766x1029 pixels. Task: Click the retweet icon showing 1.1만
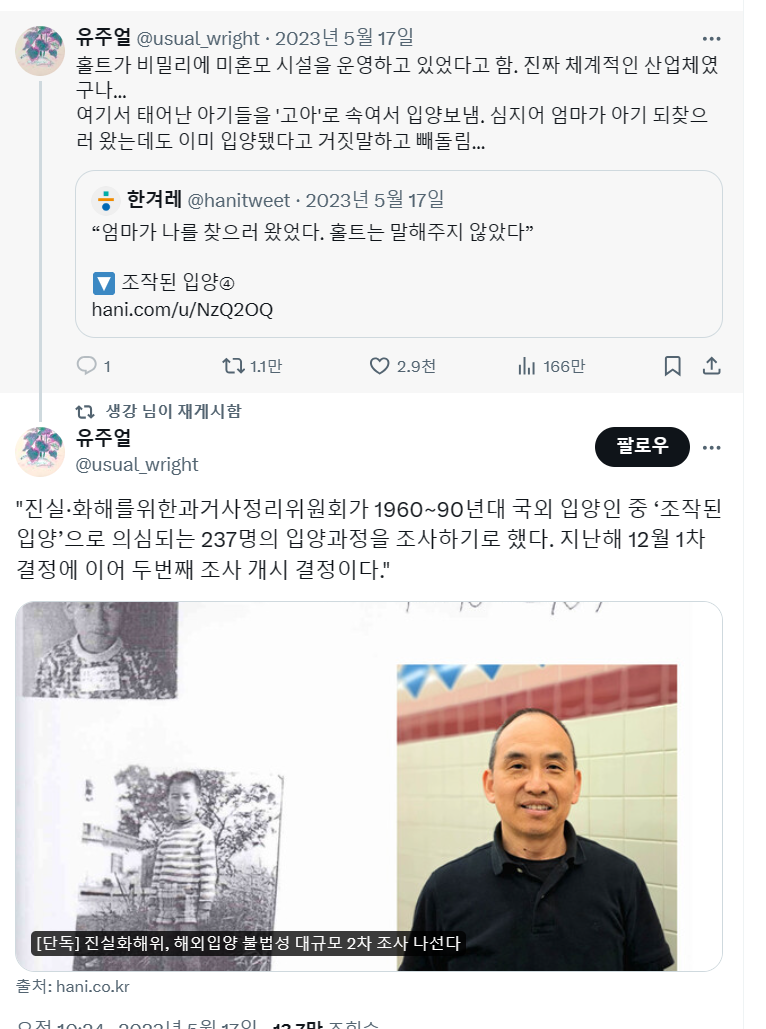(233, 366)
